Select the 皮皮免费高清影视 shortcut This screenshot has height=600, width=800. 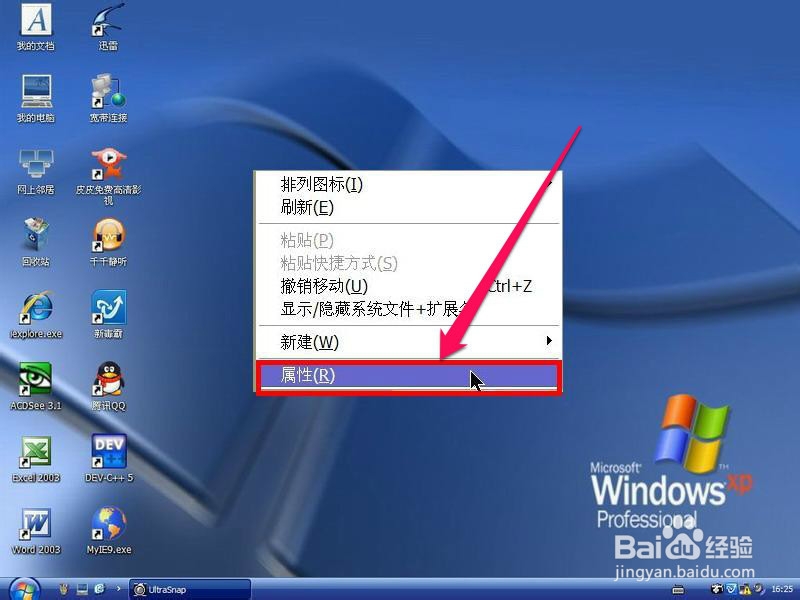pos(108,176)
